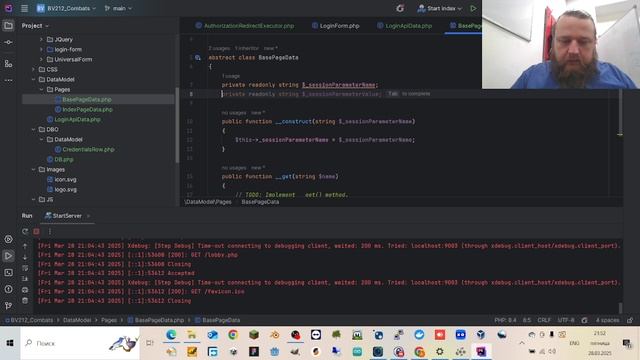Image resolution: width=640 pixels, height=360 pixels.
Task: Show more tool windows ellipsis
Action: (8, 80)
